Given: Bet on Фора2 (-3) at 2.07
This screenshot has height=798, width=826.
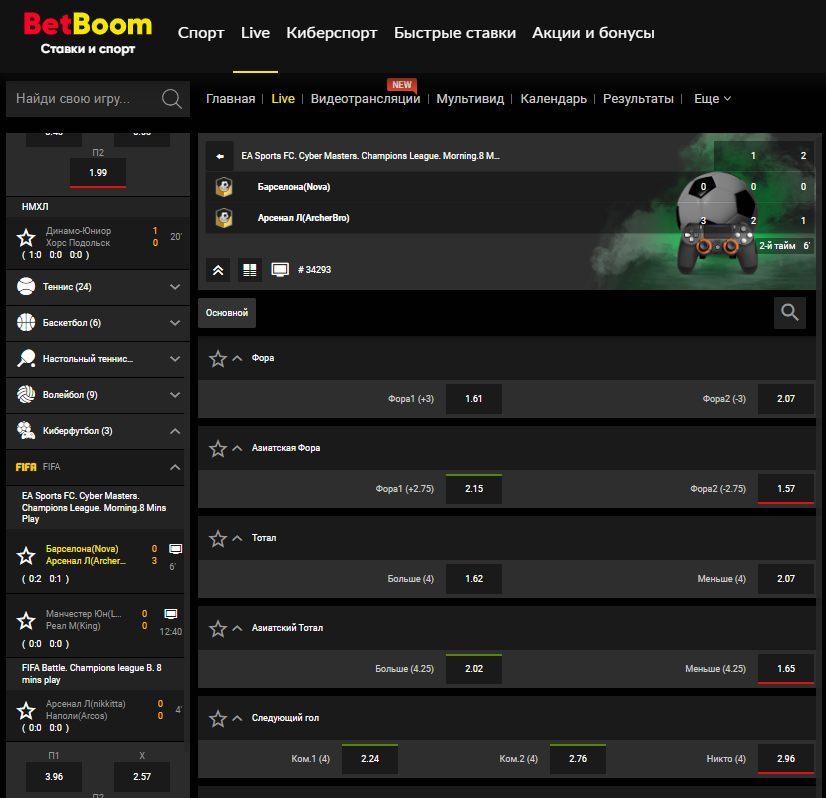Looking at the screenshot, I should pos(785,399).
